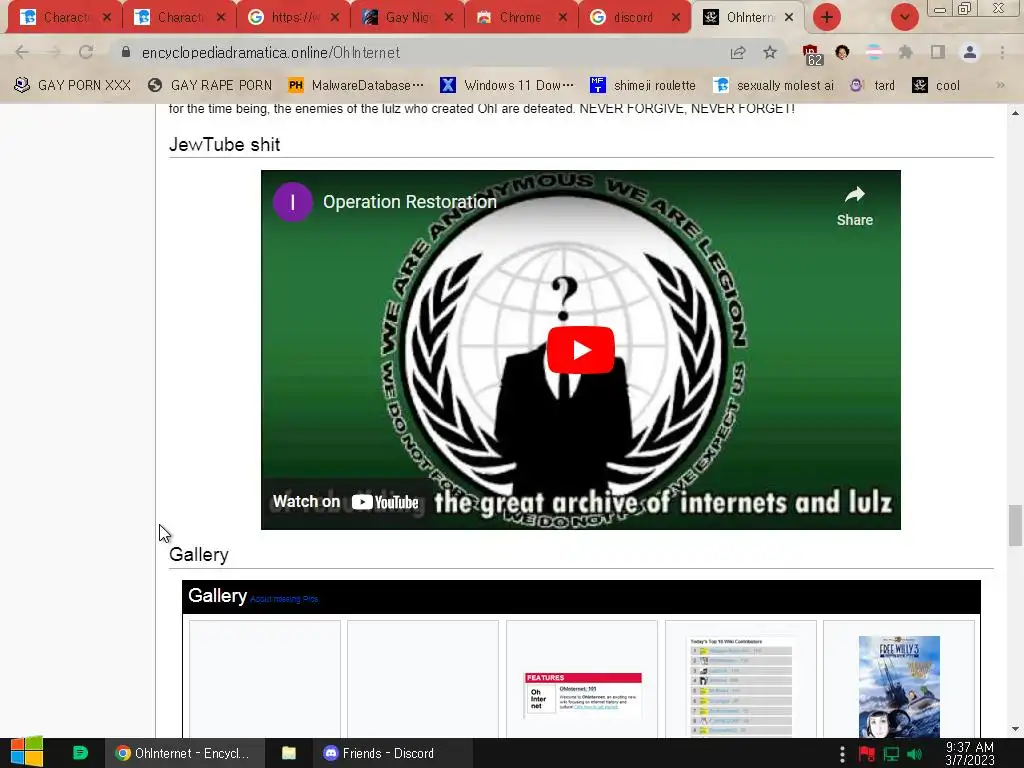Screen dimensions: 1024x768
Task: Open Chrome three-dot menu
Action: 1002,52
